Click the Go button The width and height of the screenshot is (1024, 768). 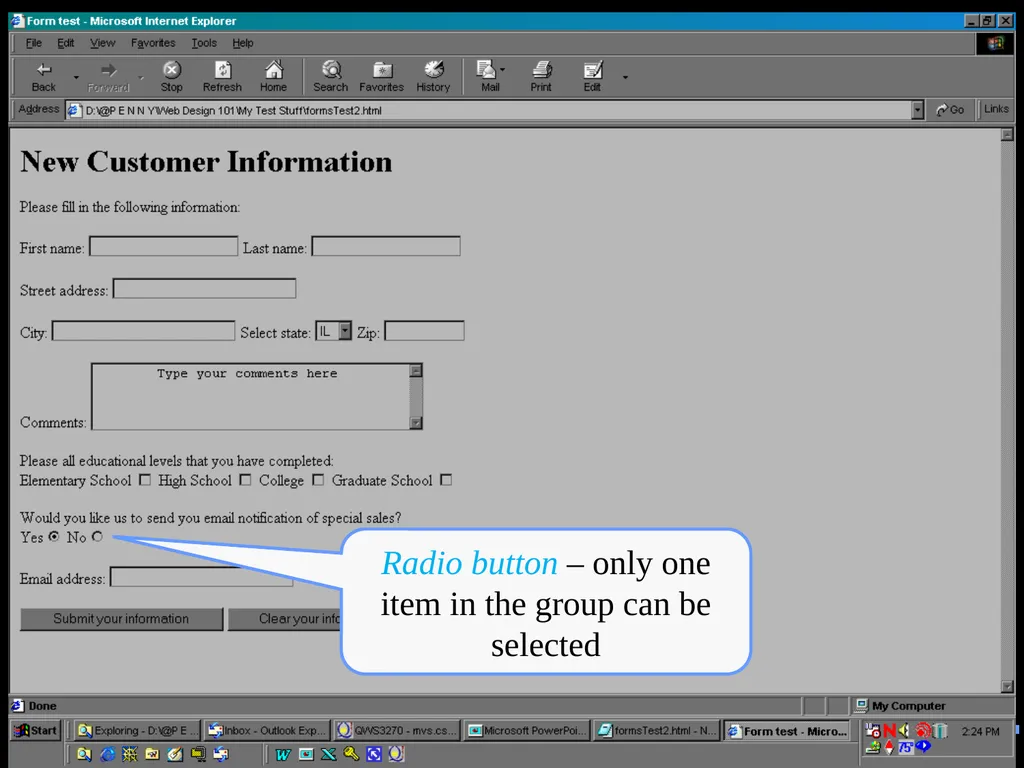(950, 110)
